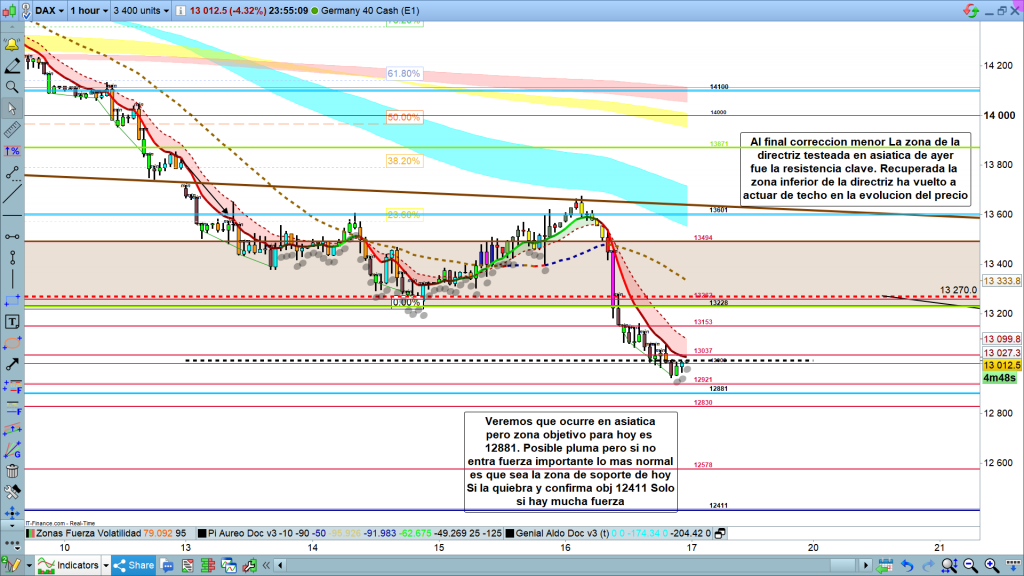Click the trash bin delete tool
The width and height of the screenshot is (1024, 576).
(x=12, y=470)
